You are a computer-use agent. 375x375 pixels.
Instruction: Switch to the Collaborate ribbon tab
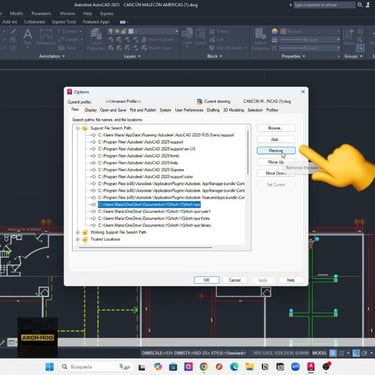(x=34, y=22)
